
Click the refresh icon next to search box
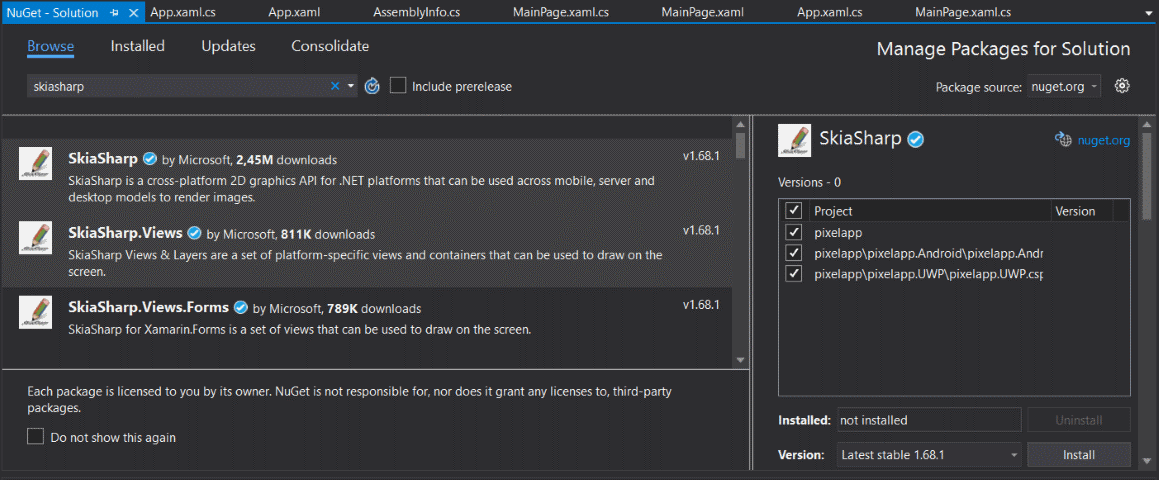point(373,87)
